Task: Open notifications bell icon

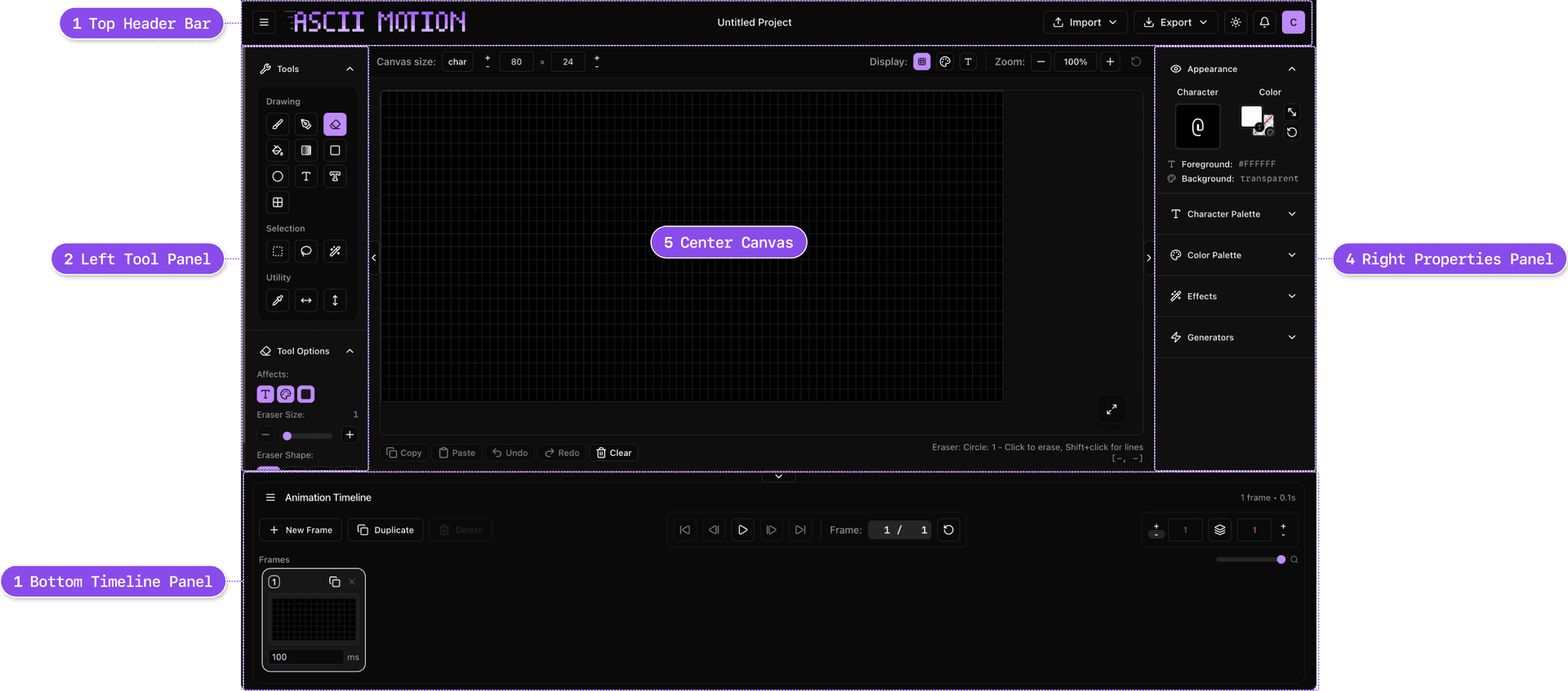Action: [1264, 22]
